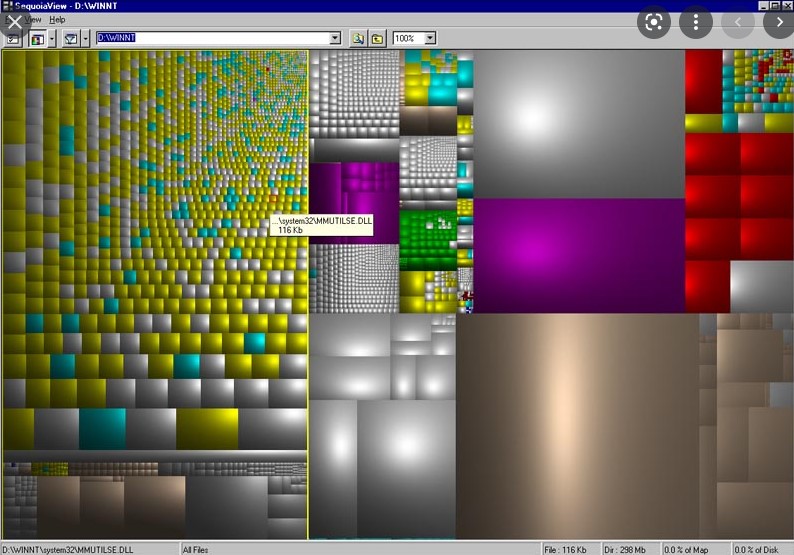Select the green cluster of files

[428, 241]
